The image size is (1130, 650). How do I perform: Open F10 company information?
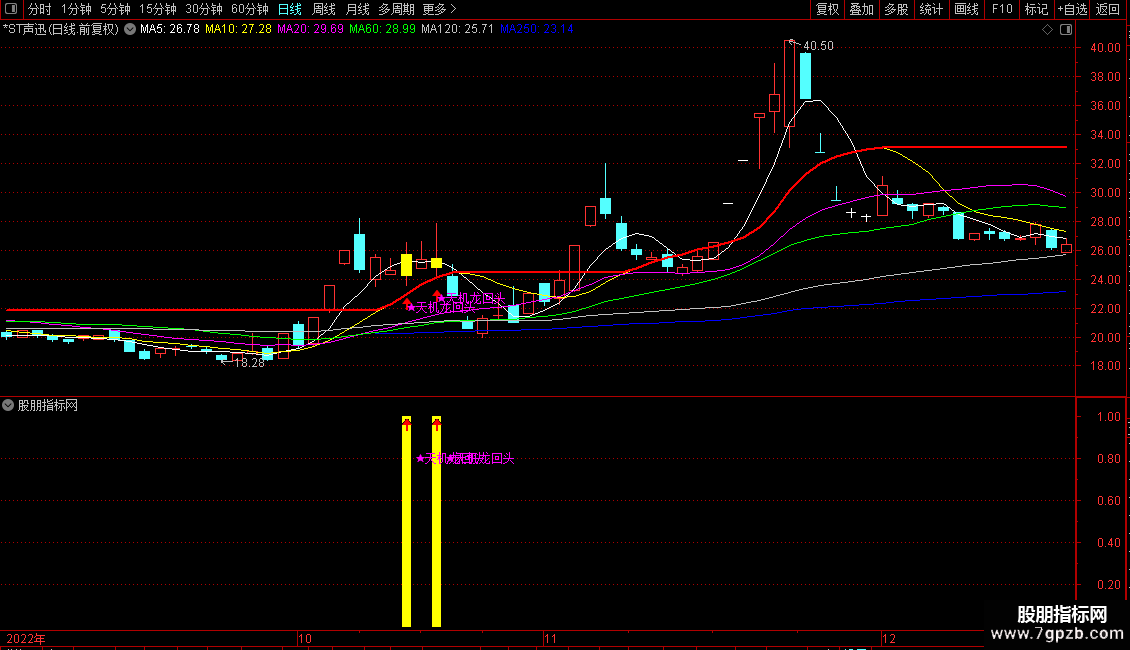click(1002, 9)
